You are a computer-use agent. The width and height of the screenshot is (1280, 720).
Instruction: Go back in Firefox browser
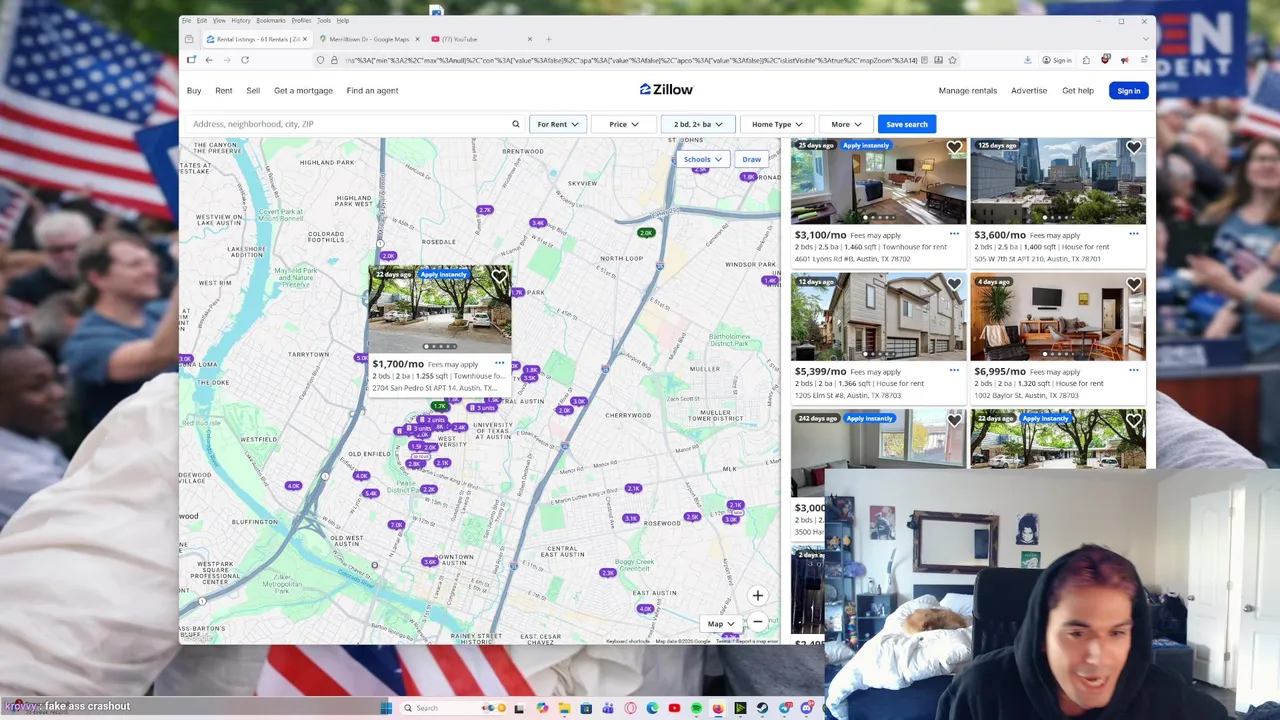pyautogui.click(x=209, y=60)
